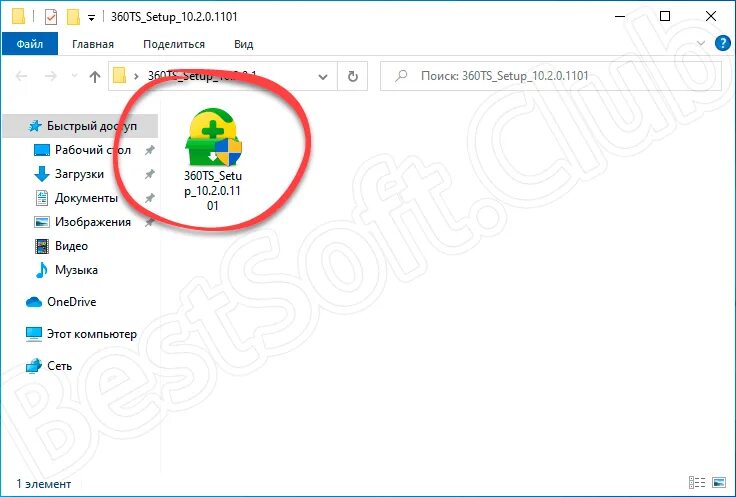Viewport: 736px width, 497px height.
Task: Maximize the Explorer window
Action: coord(665,16)
